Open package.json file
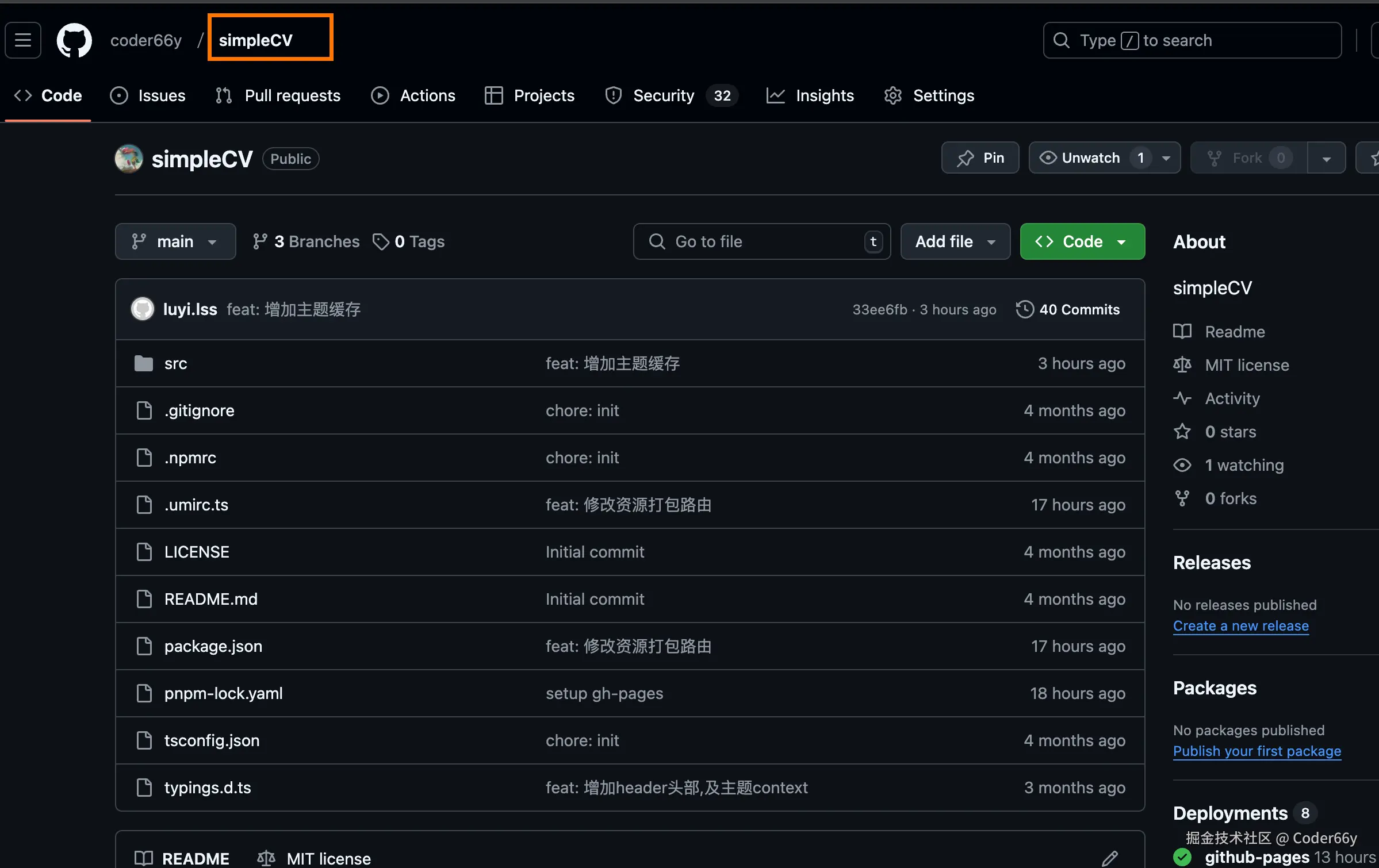The image size is (1379, 868). [x=213, y=646]
